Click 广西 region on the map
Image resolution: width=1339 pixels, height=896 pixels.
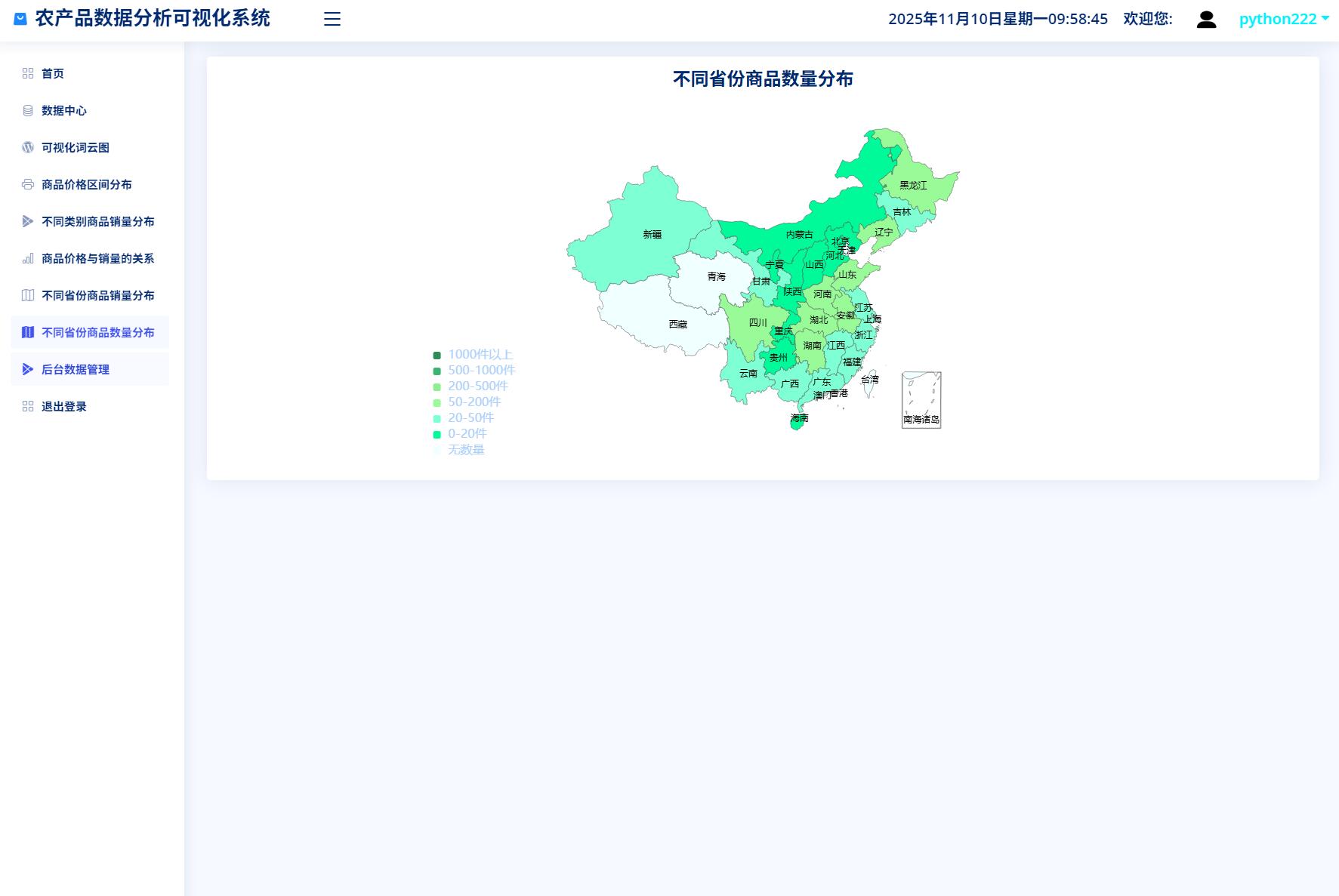(789, 383)
